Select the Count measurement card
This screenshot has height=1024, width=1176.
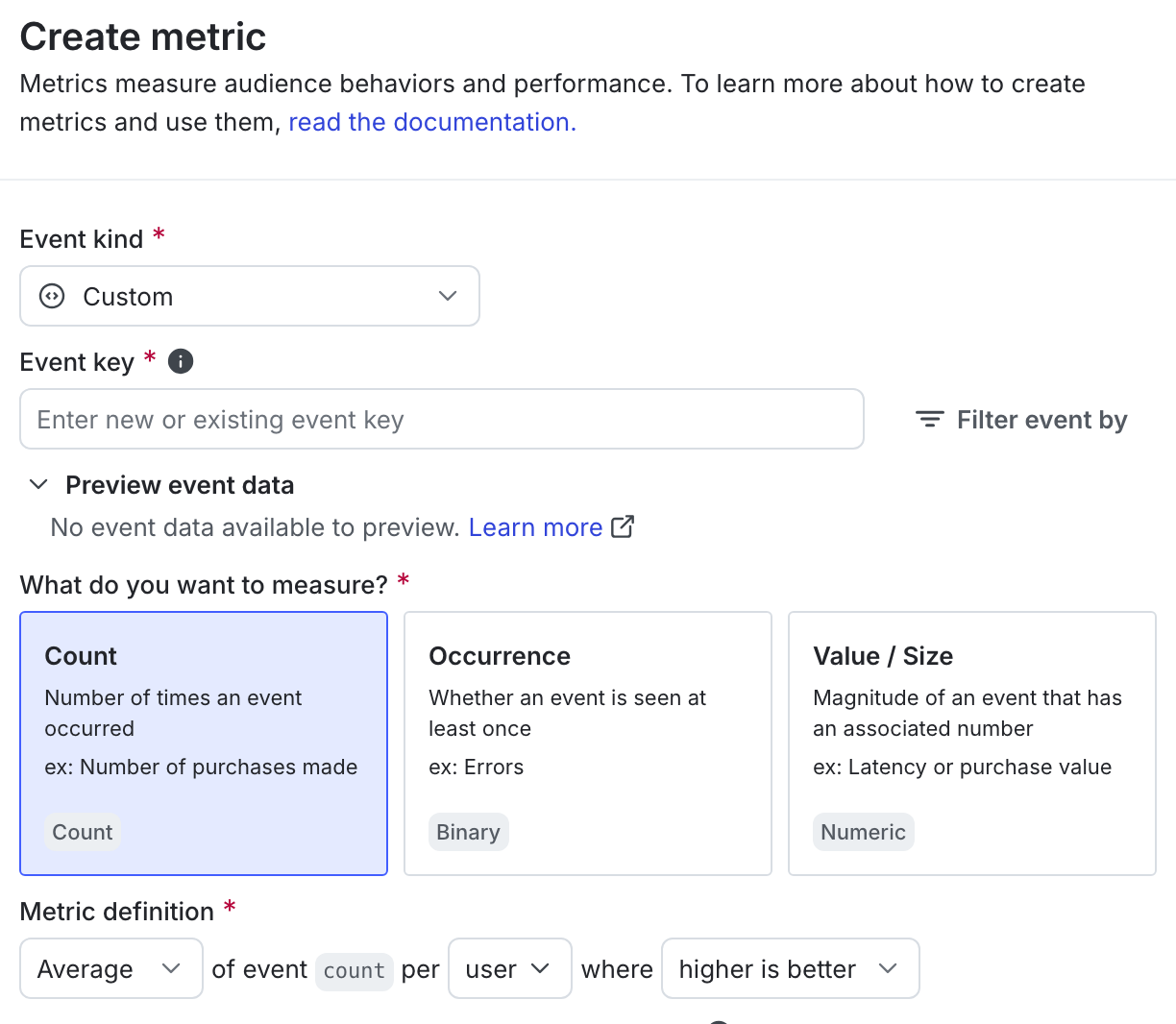[203, 743]
